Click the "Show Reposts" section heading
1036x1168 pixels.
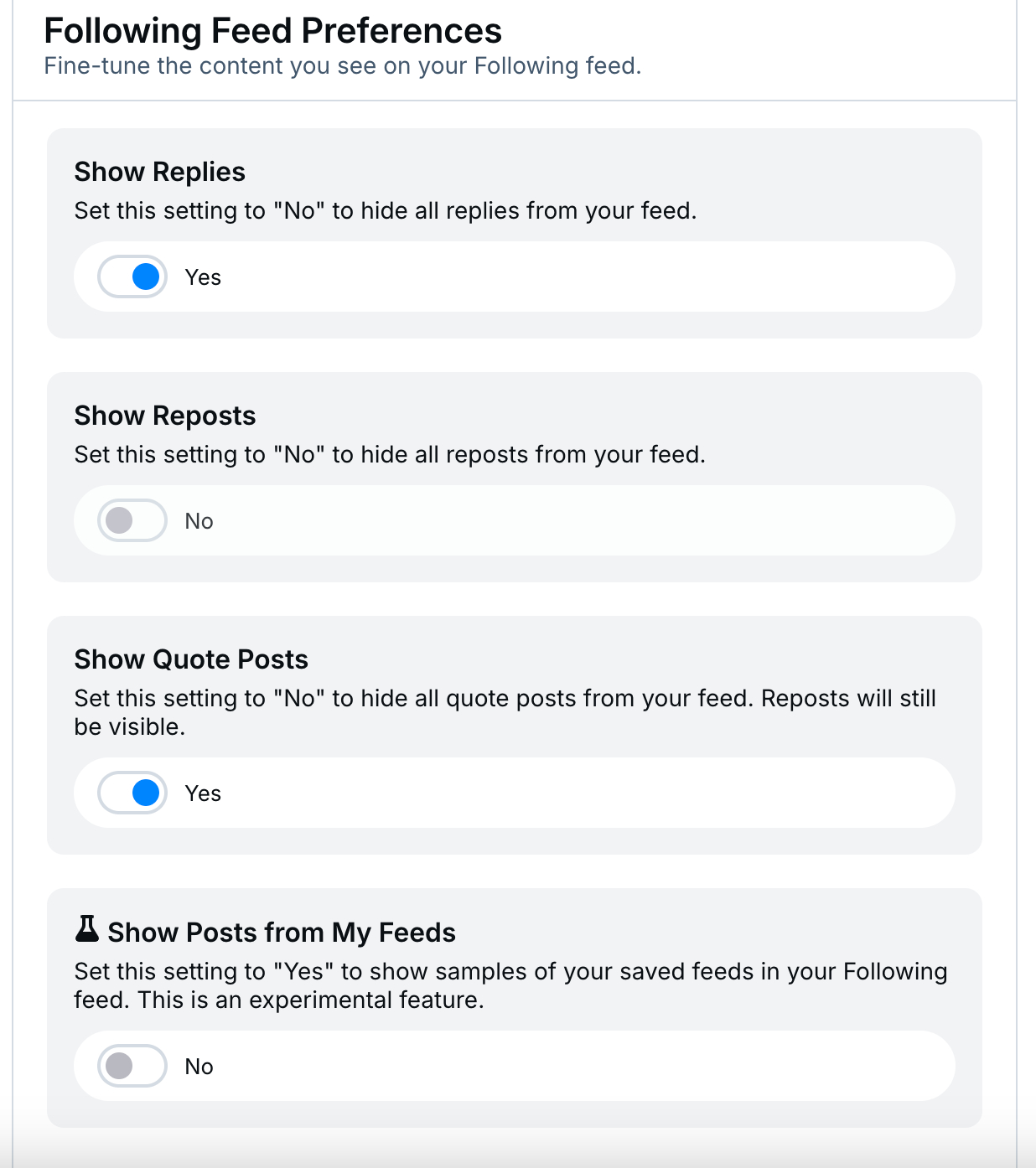click(x=165, y=416)
